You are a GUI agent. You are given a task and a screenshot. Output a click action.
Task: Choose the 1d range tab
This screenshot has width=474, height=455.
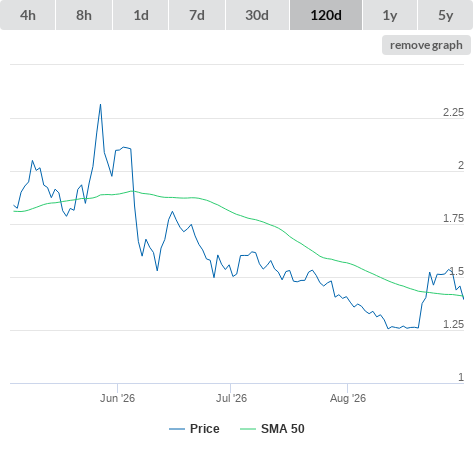click(x=141, y=15)
